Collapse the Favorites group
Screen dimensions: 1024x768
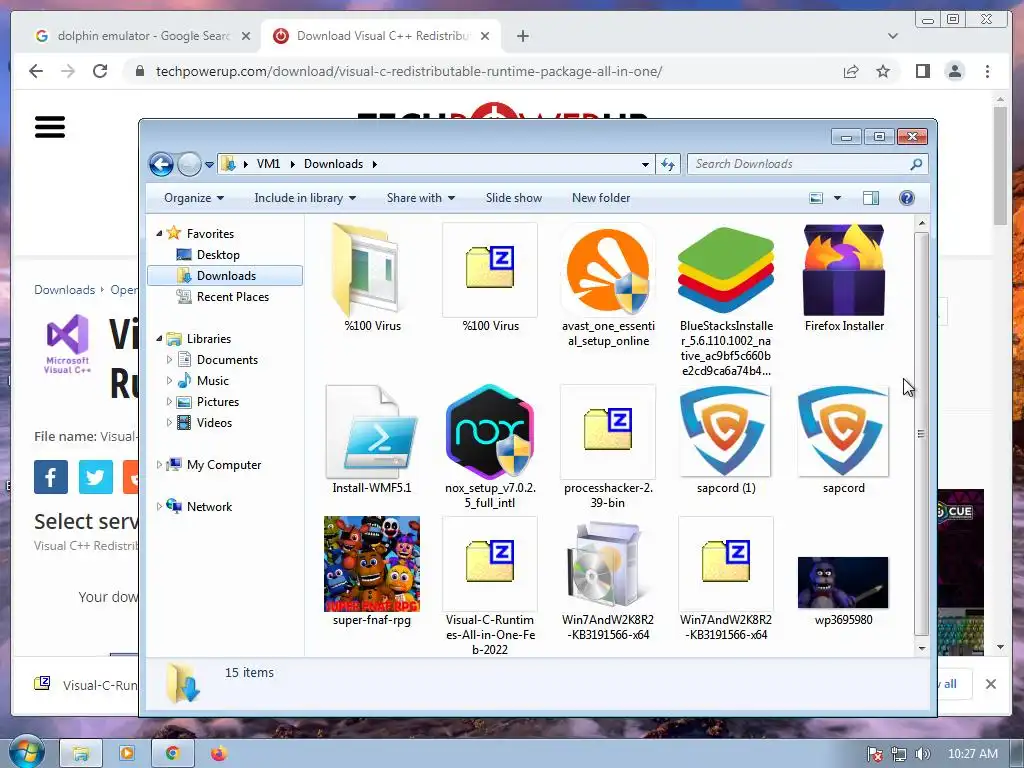pos(159,233)
